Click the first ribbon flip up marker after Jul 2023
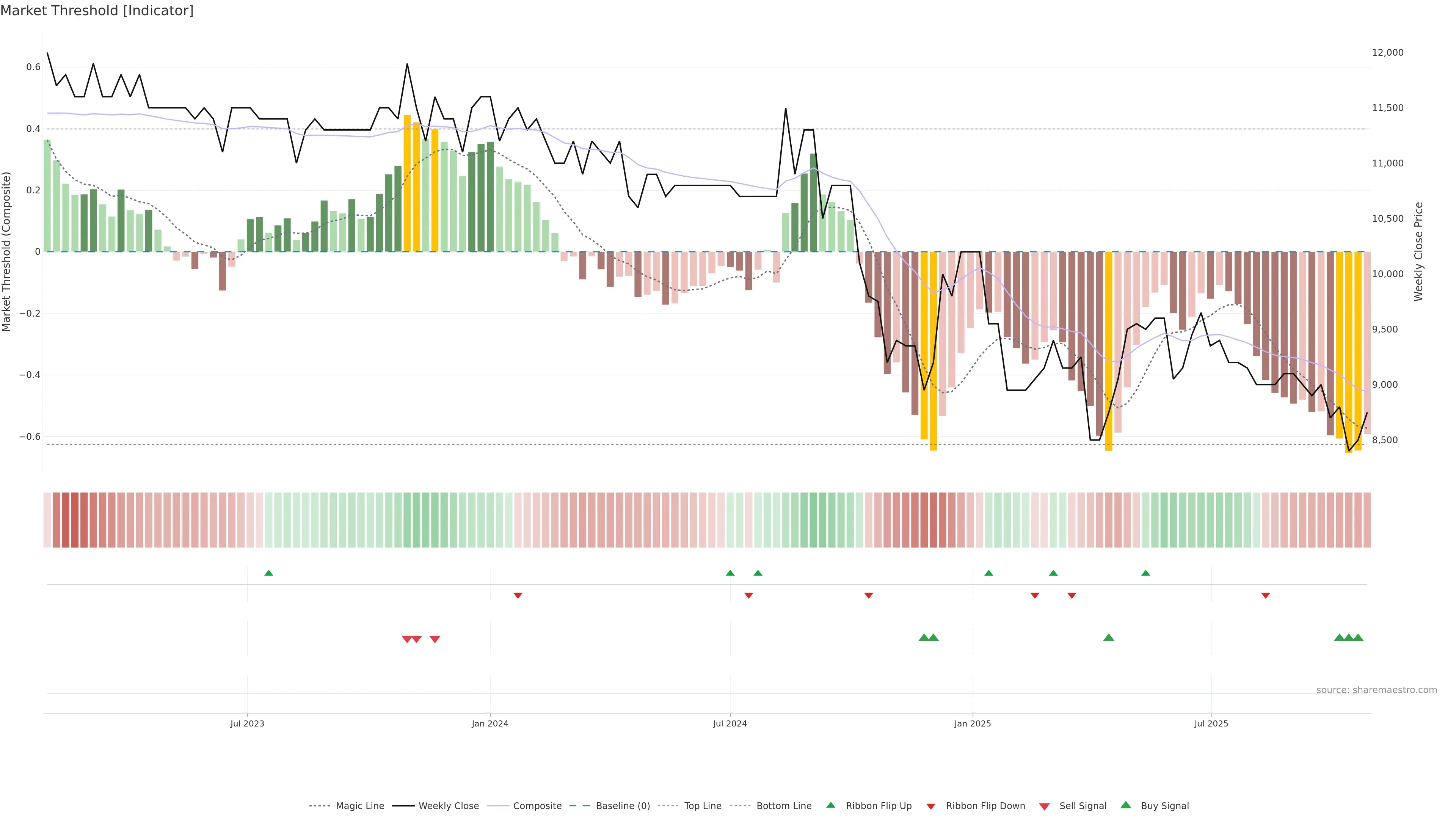Screen dimensions: 1456x819 (x=268, y=573)
